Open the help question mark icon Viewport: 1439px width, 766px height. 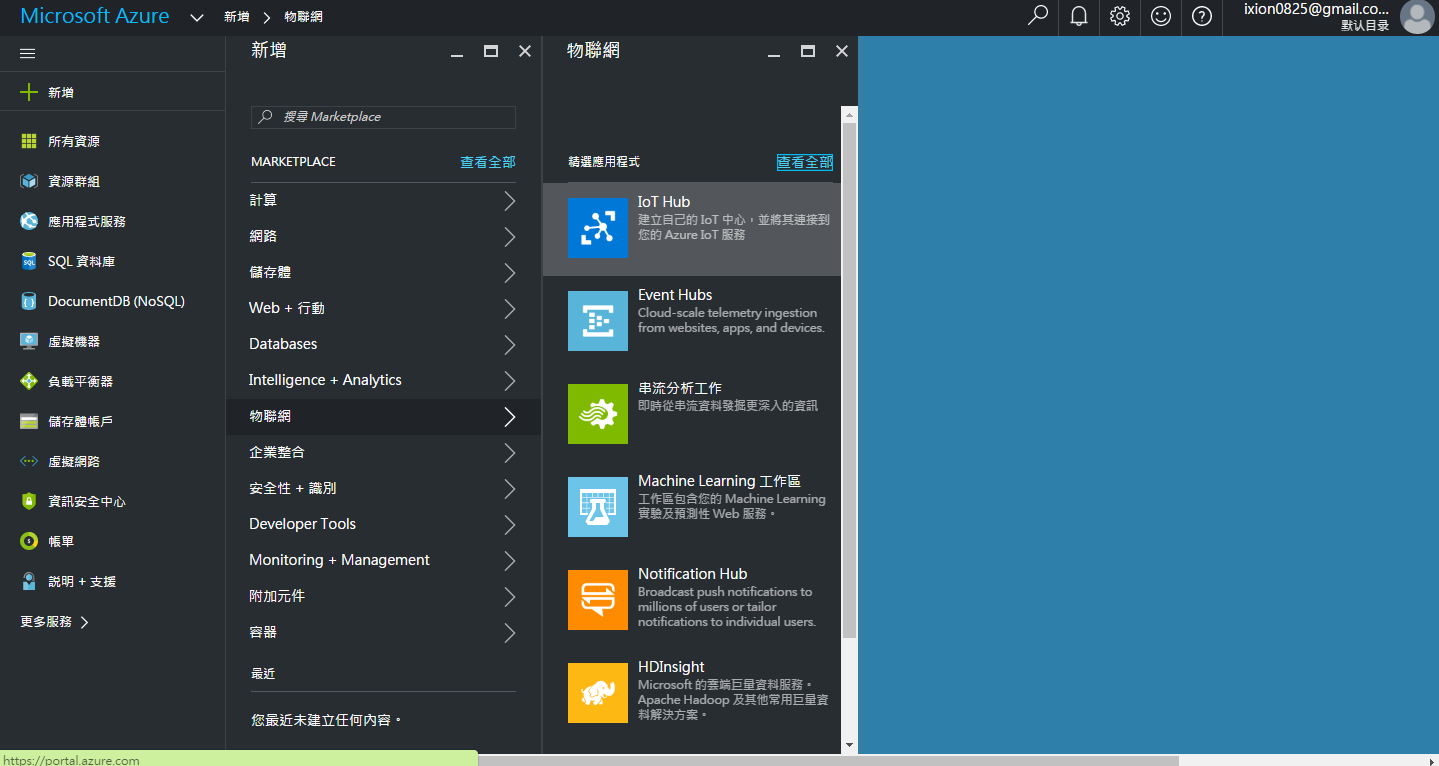point(1202,16)
